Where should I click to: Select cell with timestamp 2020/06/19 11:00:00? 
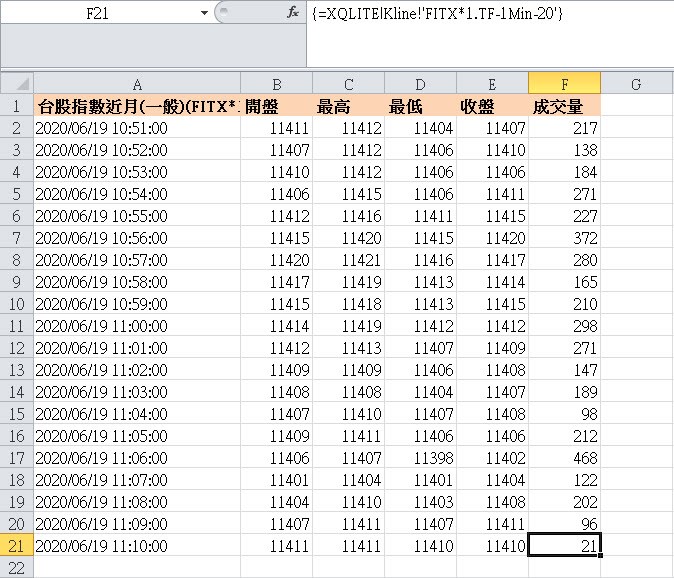[136, 326]
